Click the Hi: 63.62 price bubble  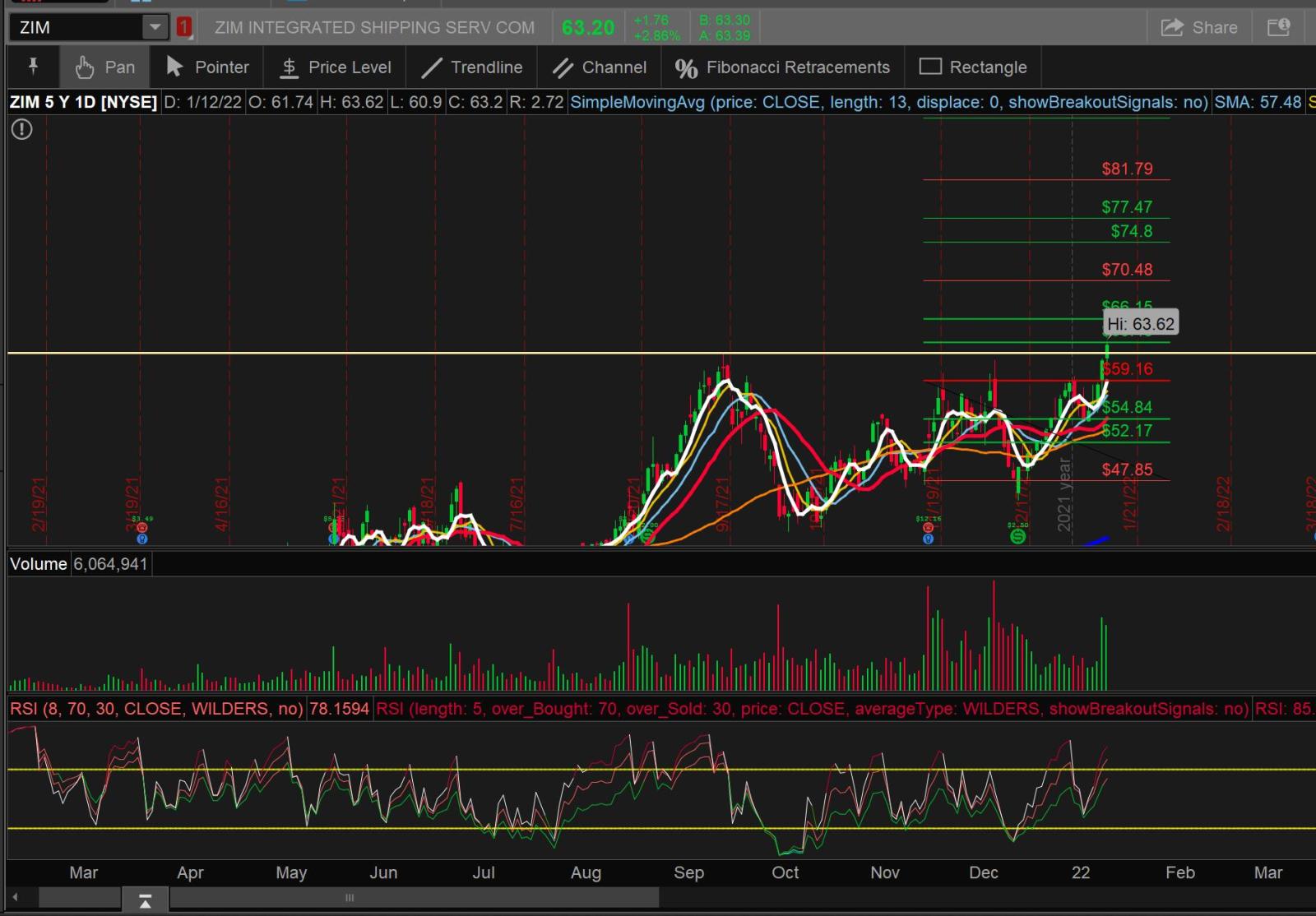(x=1141, y=324)
